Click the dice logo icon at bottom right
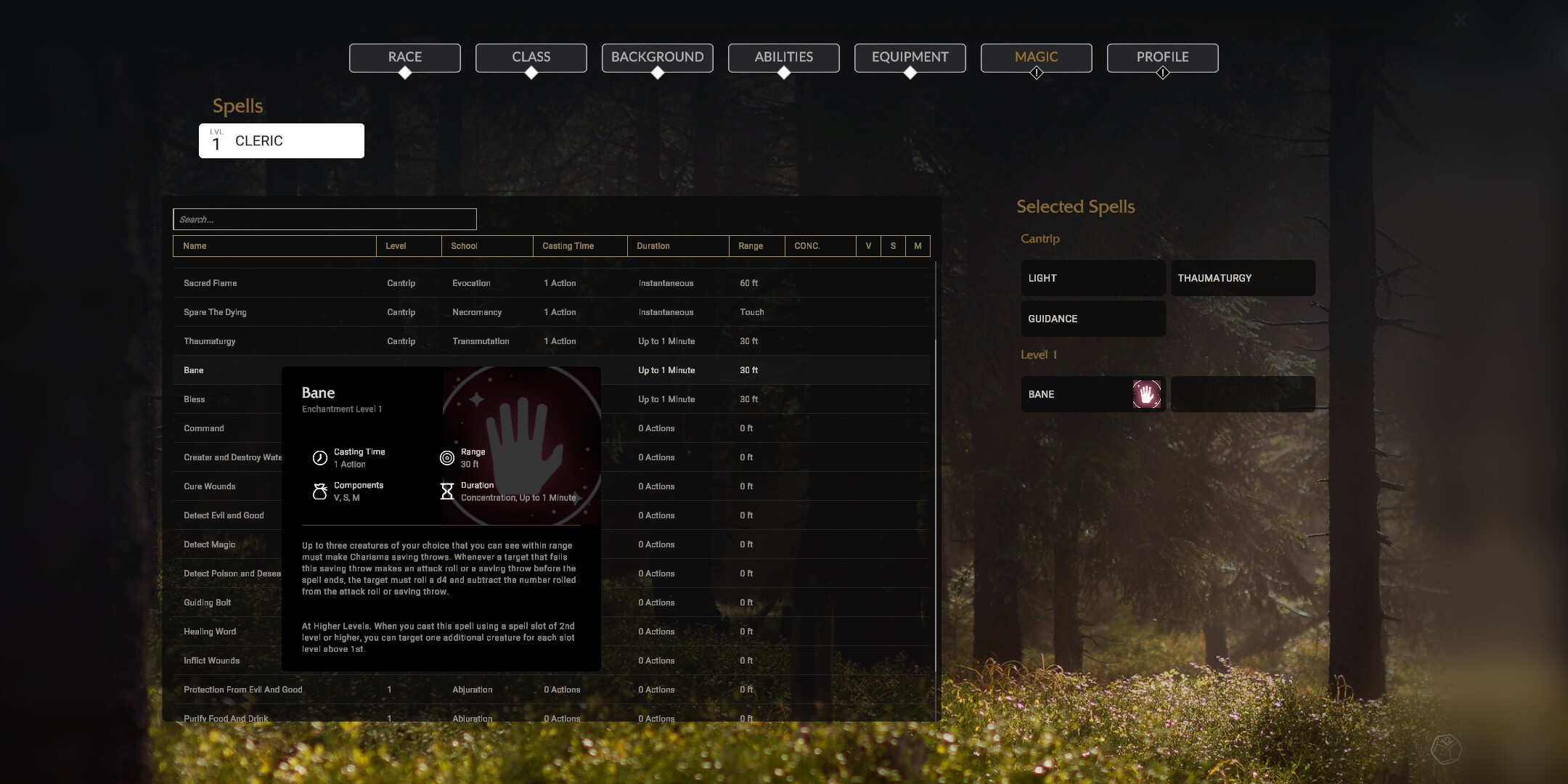Image resolution: width=1568 pixels, height=784 pixels. [1445, 749]
